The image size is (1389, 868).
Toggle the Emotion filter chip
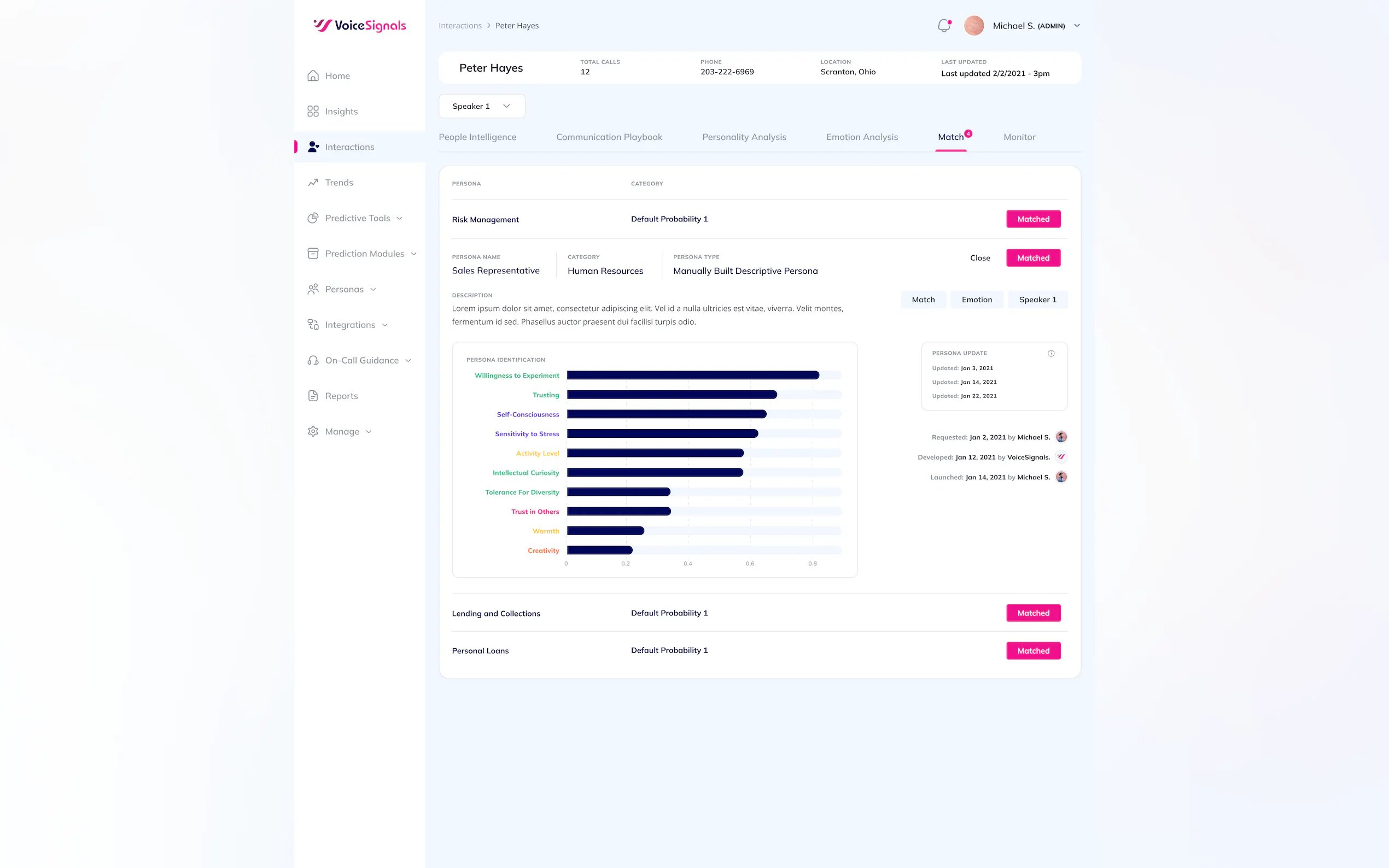pyautogui.click(x=977, y=300)
